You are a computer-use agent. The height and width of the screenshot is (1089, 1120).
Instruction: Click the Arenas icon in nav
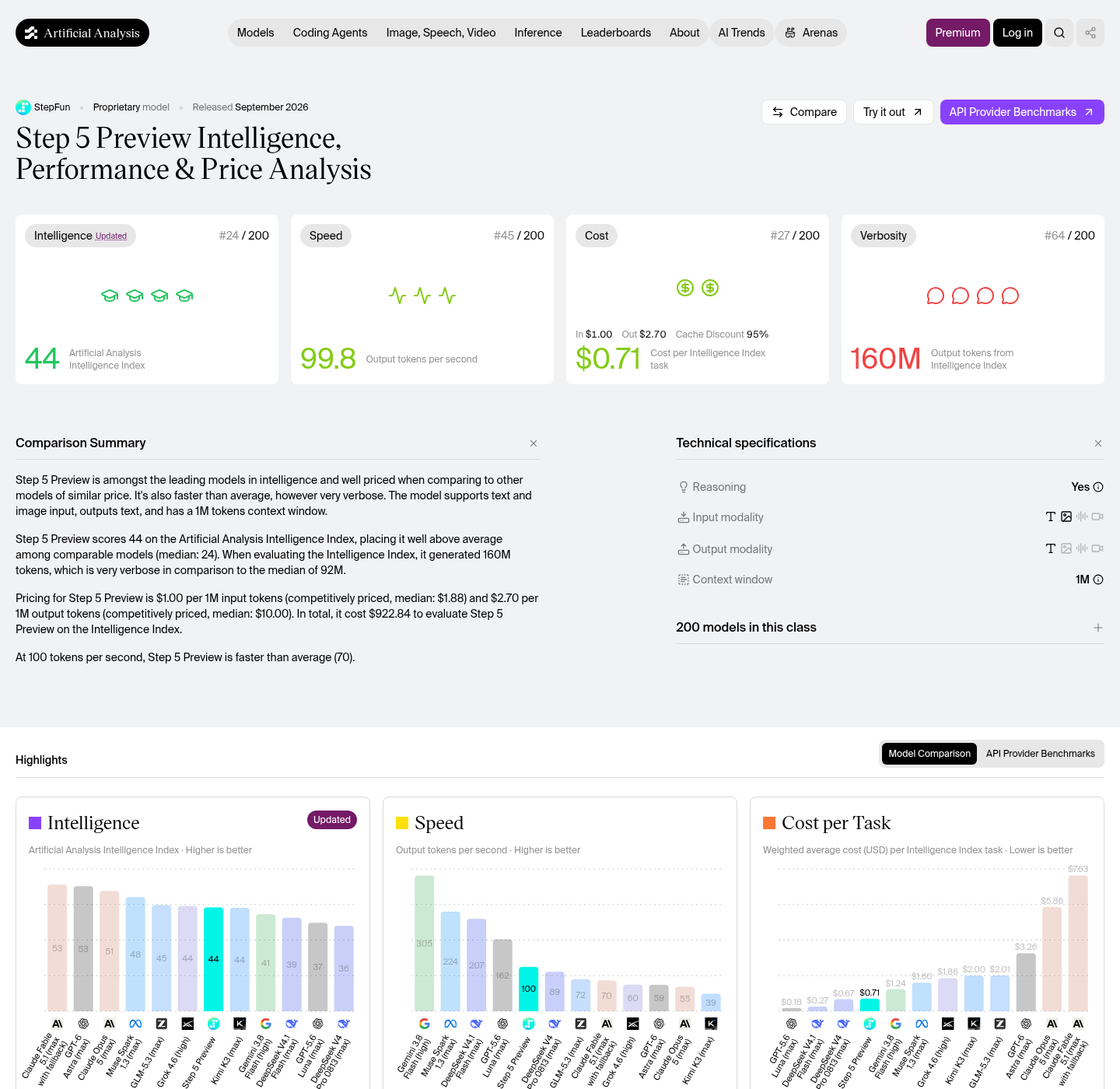coord(790,33)
